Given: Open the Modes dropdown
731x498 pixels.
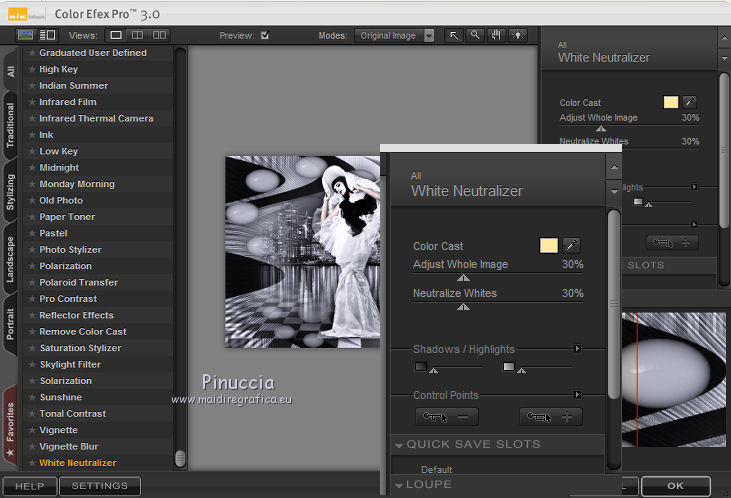Looking at the screenshot, I should pyautogui.click(x=395, y=35).
